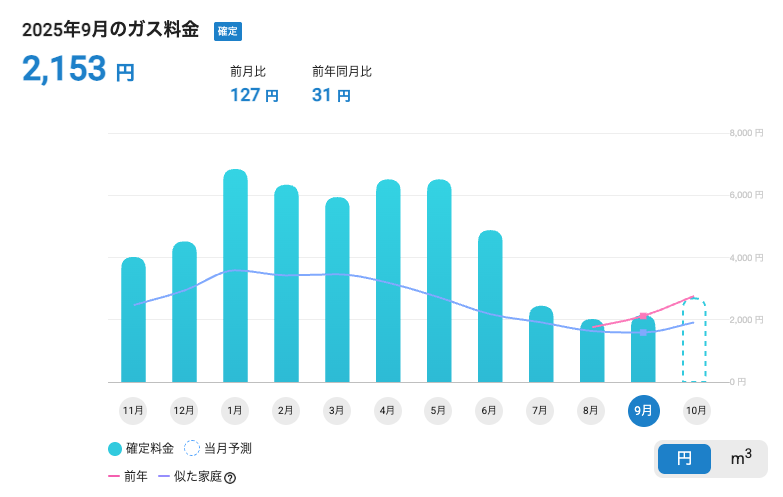Viewport: 783px width, 497px height.
Task: Click the dashed forecast bar for 10月
Action: tap(694, 340)
